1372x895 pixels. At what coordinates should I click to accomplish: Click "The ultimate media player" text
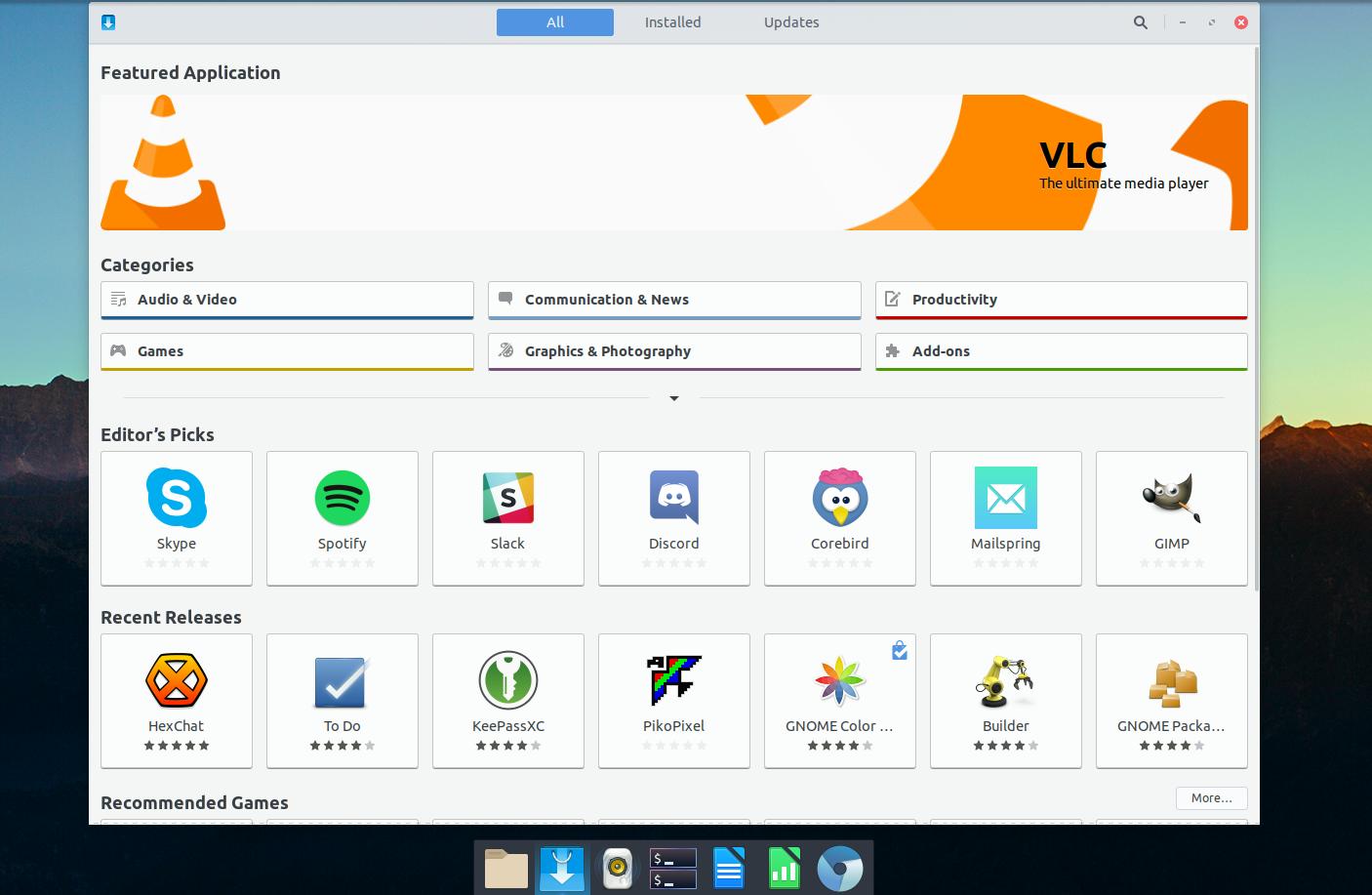point(1124,183)
